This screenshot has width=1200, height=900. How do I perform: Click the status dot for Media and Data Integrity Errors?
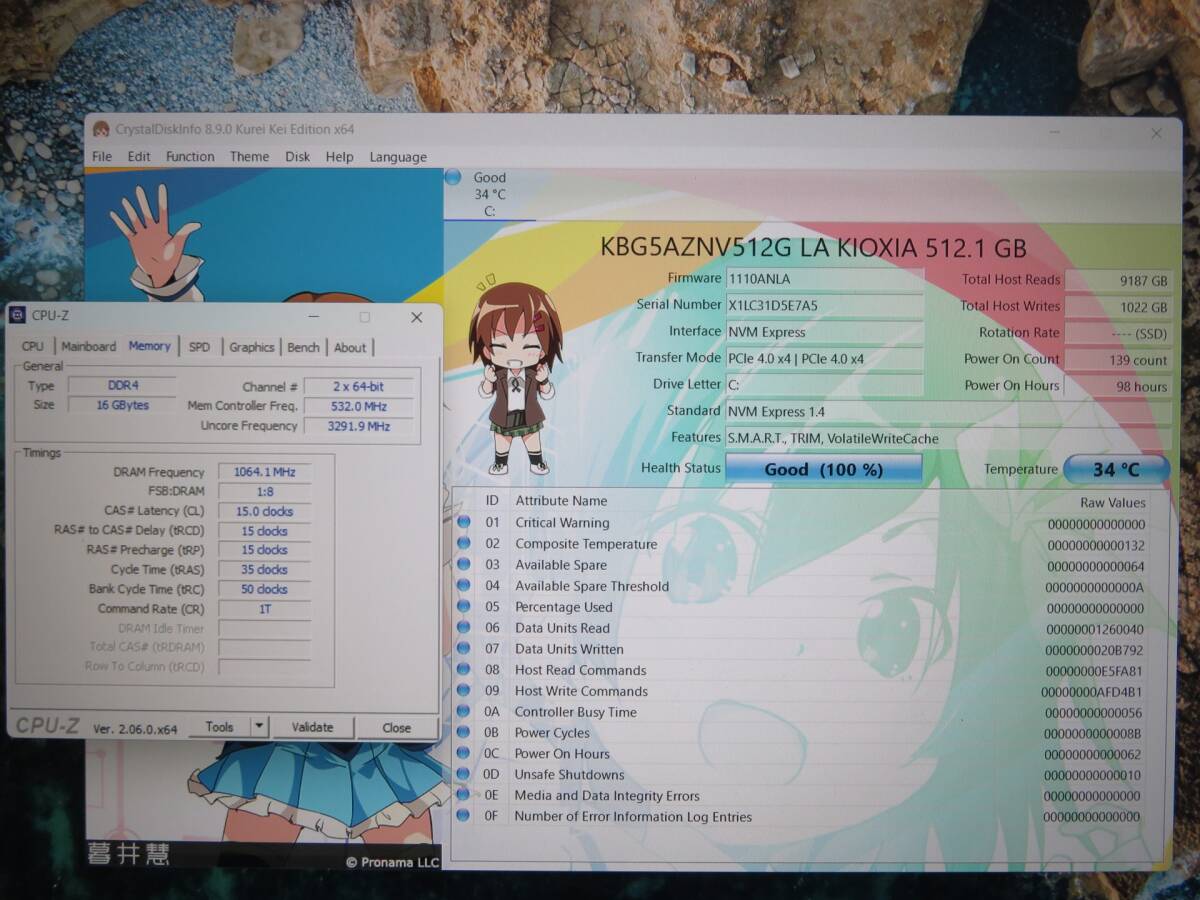tap(464, 795)
